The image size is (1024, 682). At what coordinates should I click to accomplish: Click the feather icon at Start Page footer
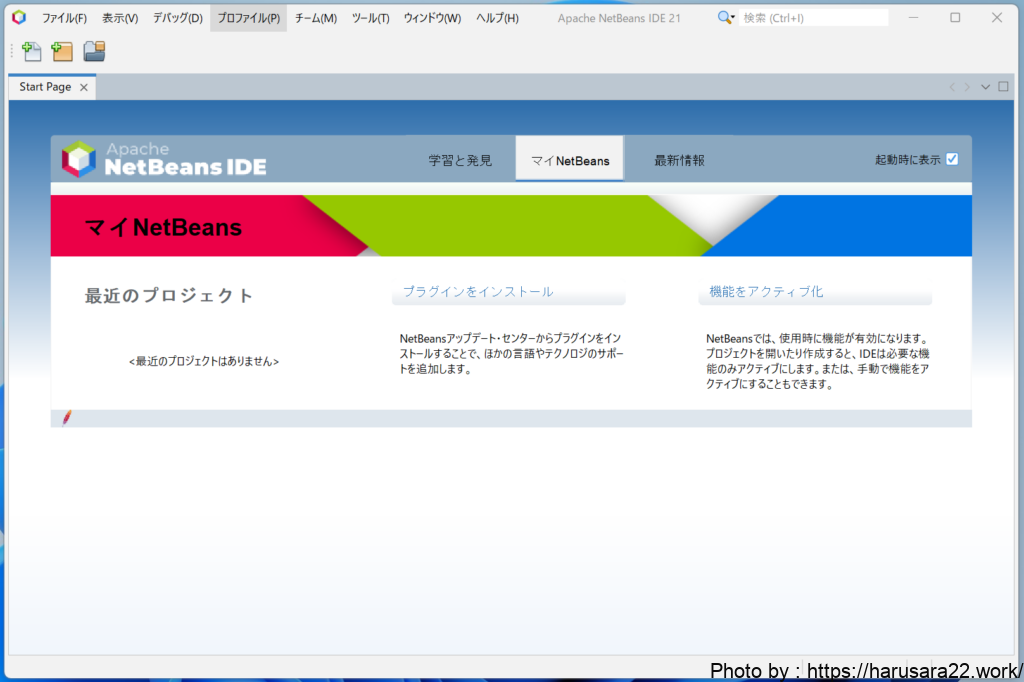click(x=67, y=417)
